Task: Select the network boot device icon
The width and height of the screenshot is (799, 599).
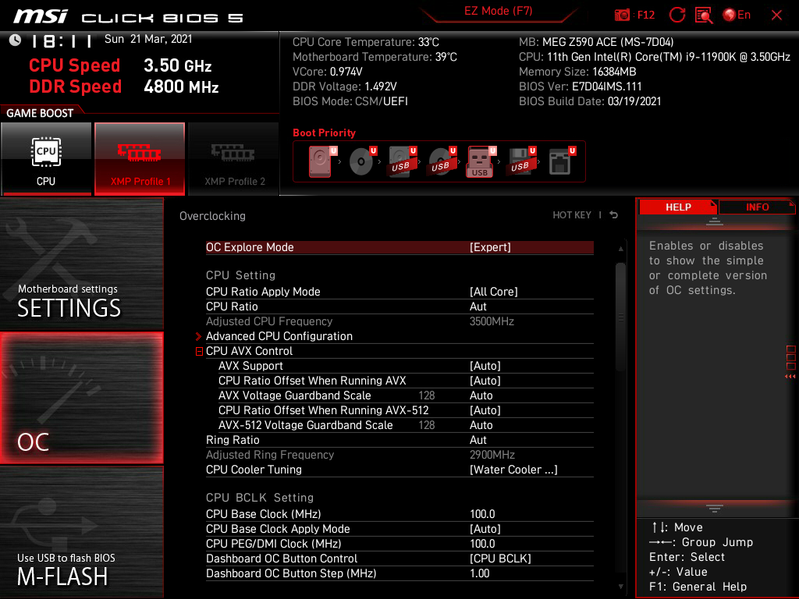Action: tap(562, 161)
